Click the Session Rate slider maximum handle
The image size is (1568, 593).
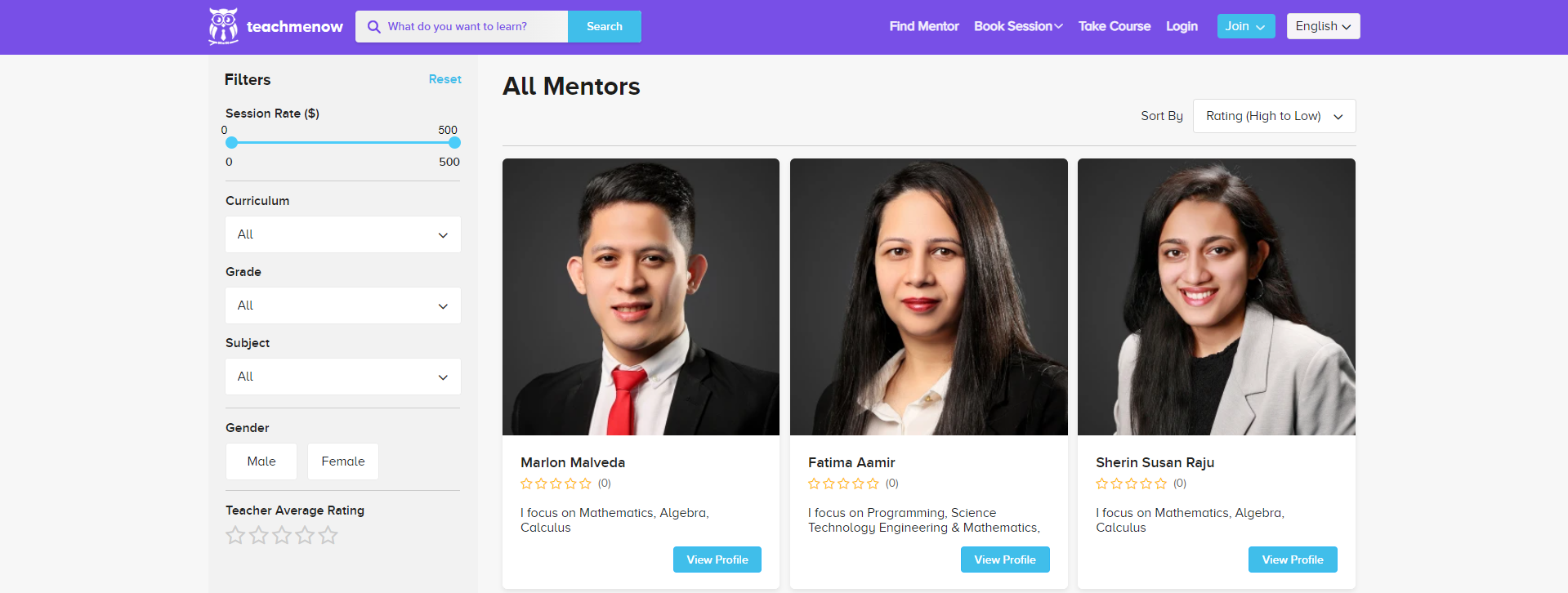[454, 143]
